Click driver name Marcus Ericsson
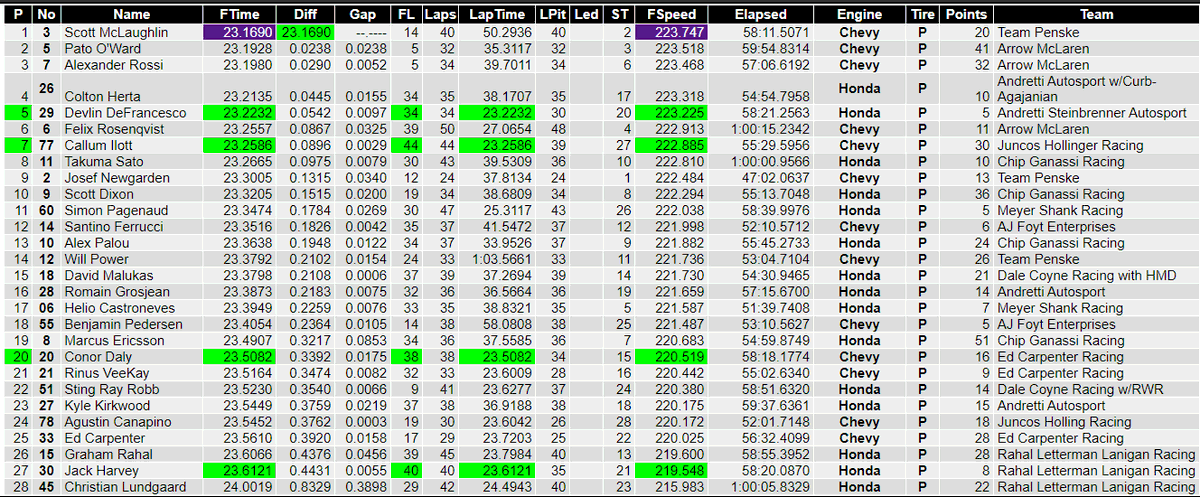 pos(113,340)
